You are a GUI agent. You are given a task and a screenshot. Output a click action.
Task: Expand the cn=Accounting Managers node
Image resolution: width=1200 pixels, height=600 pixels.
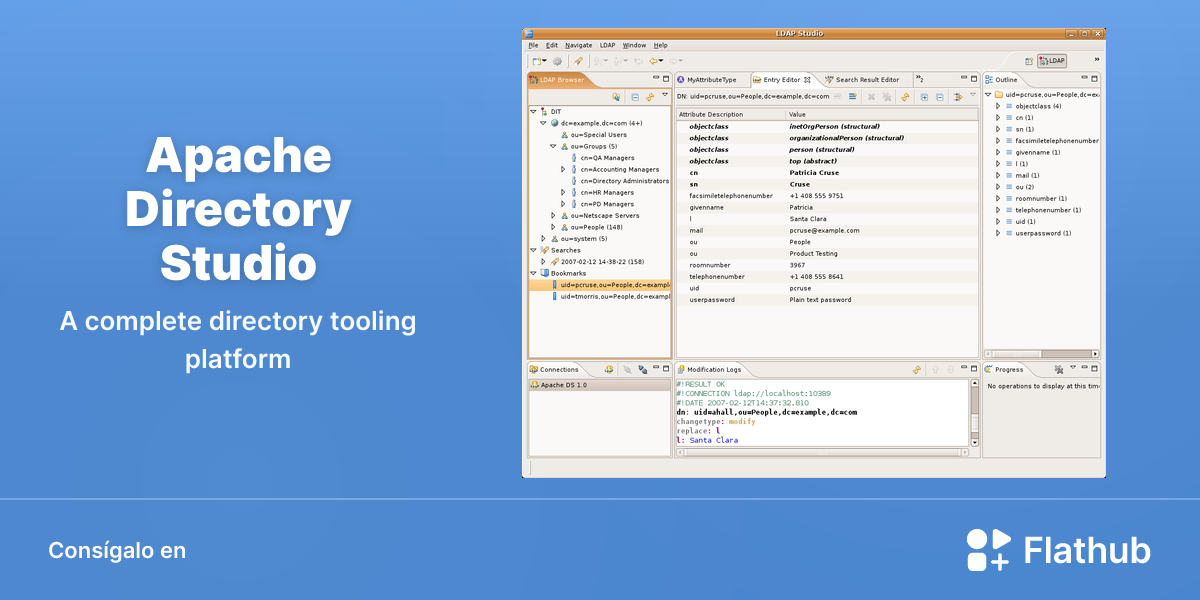click(x=563, y=169)
